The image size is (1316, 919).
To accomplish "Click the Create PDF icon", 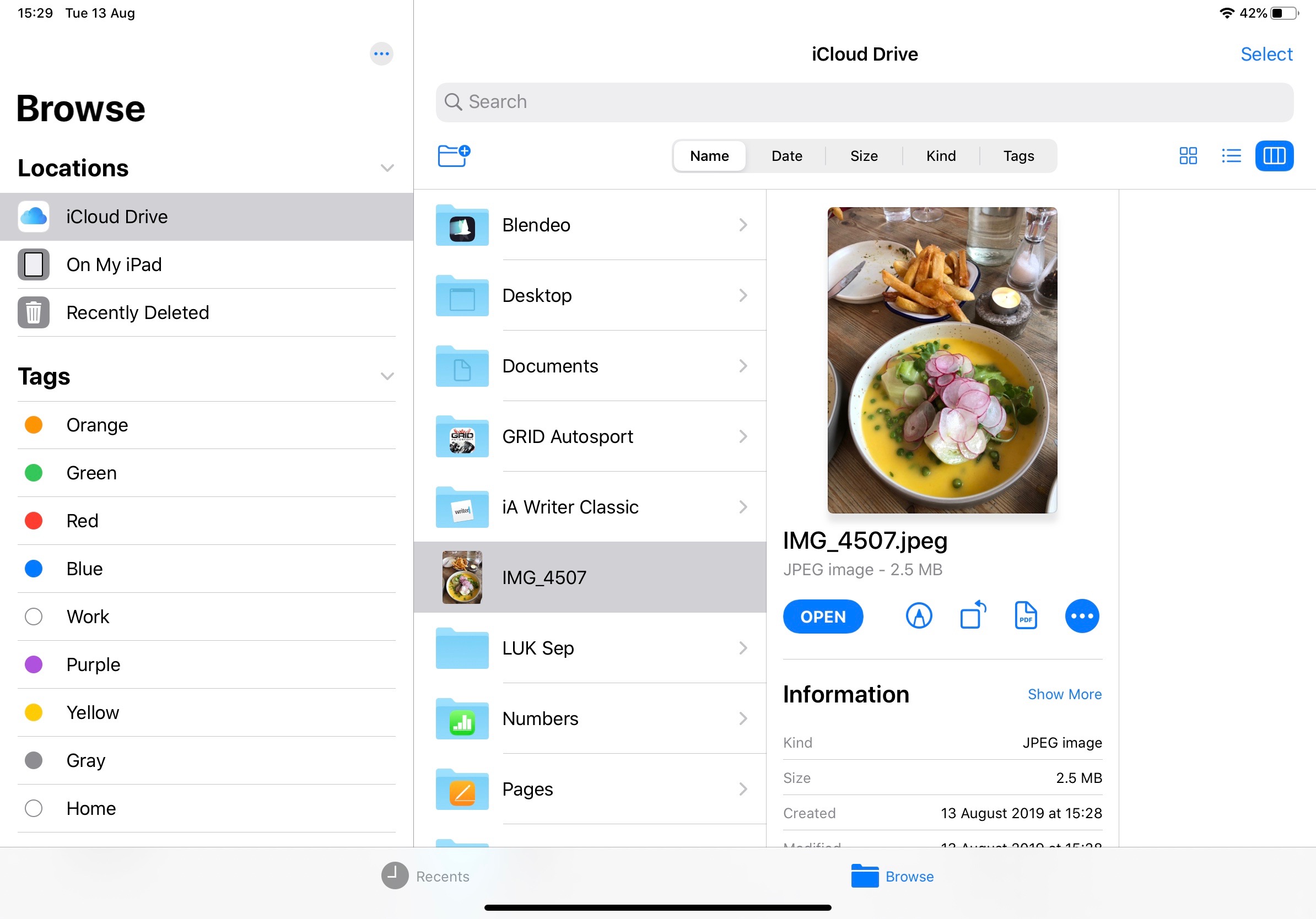I will [x=1026, y=616].
